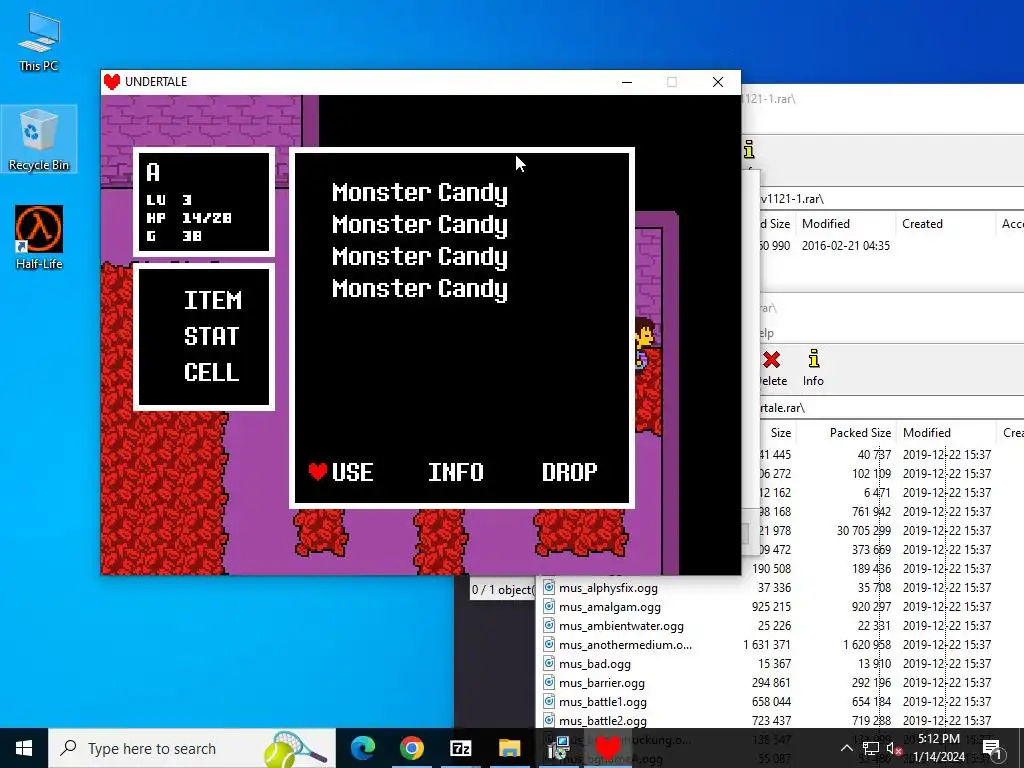Select the file mus_amalgam.ogg
The width and height of the screenshot is (1024, 768).
609,607
